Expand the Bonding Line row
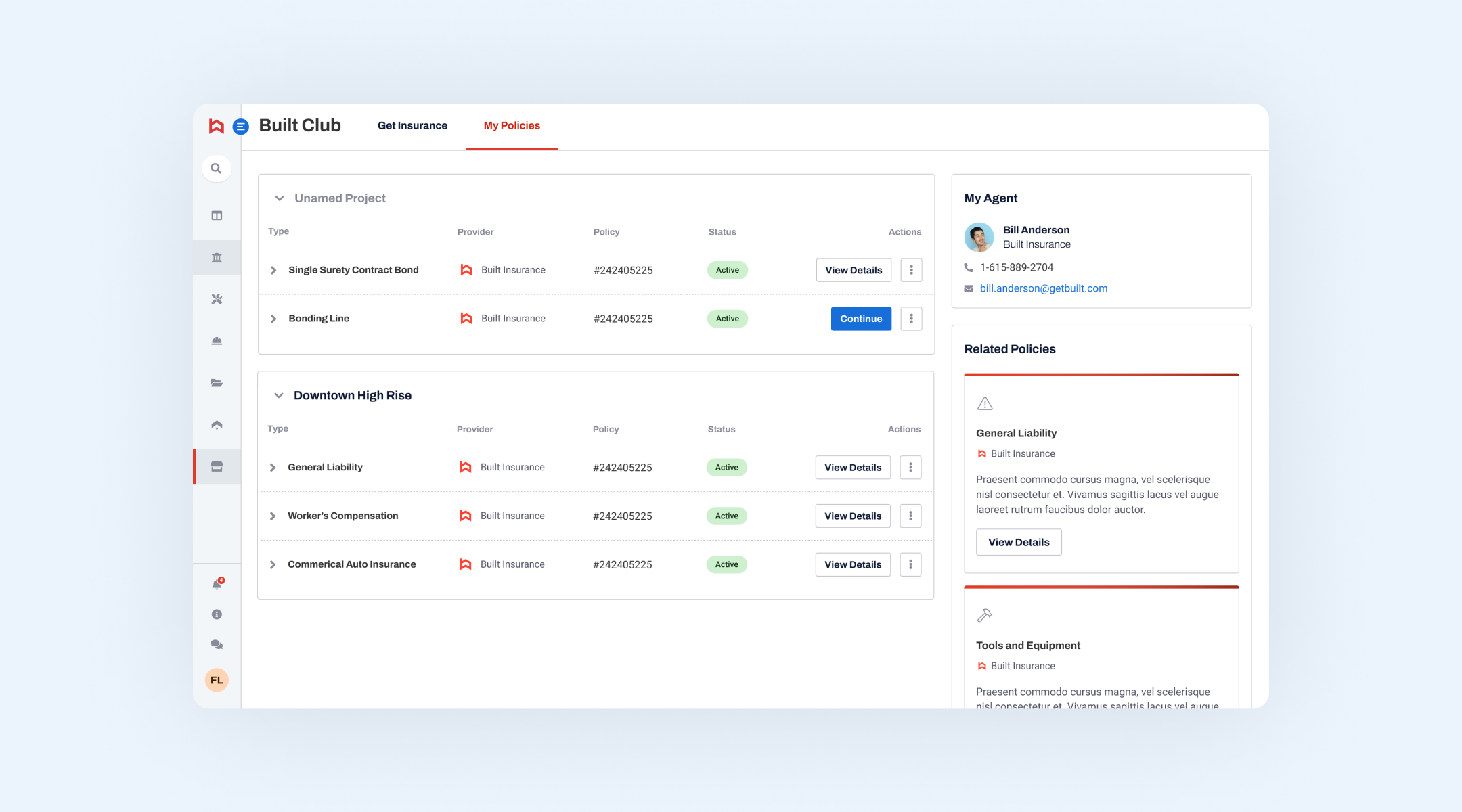 pos(273,319)
